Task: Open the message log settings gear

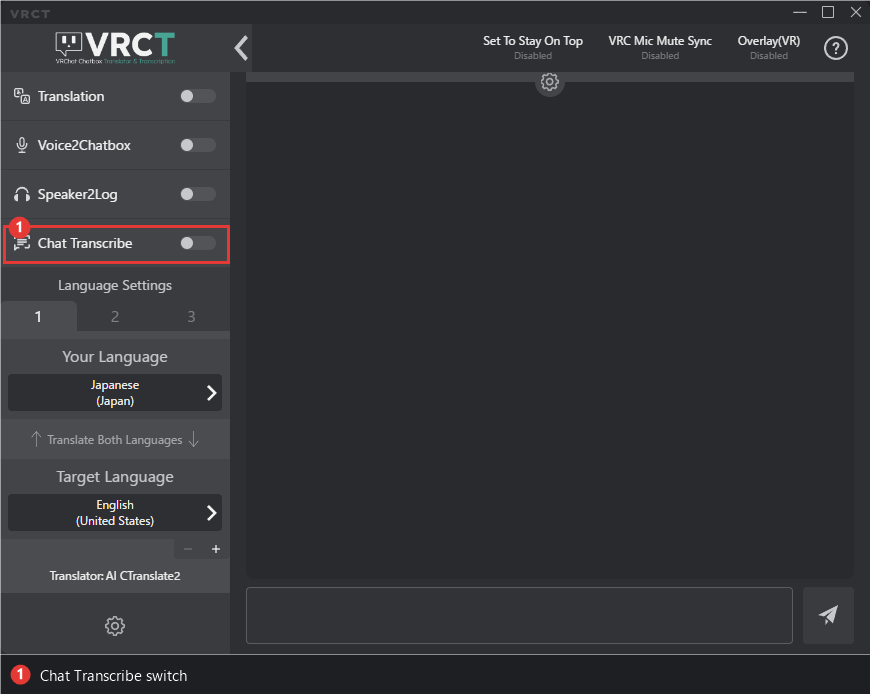Action: (549, 82)
